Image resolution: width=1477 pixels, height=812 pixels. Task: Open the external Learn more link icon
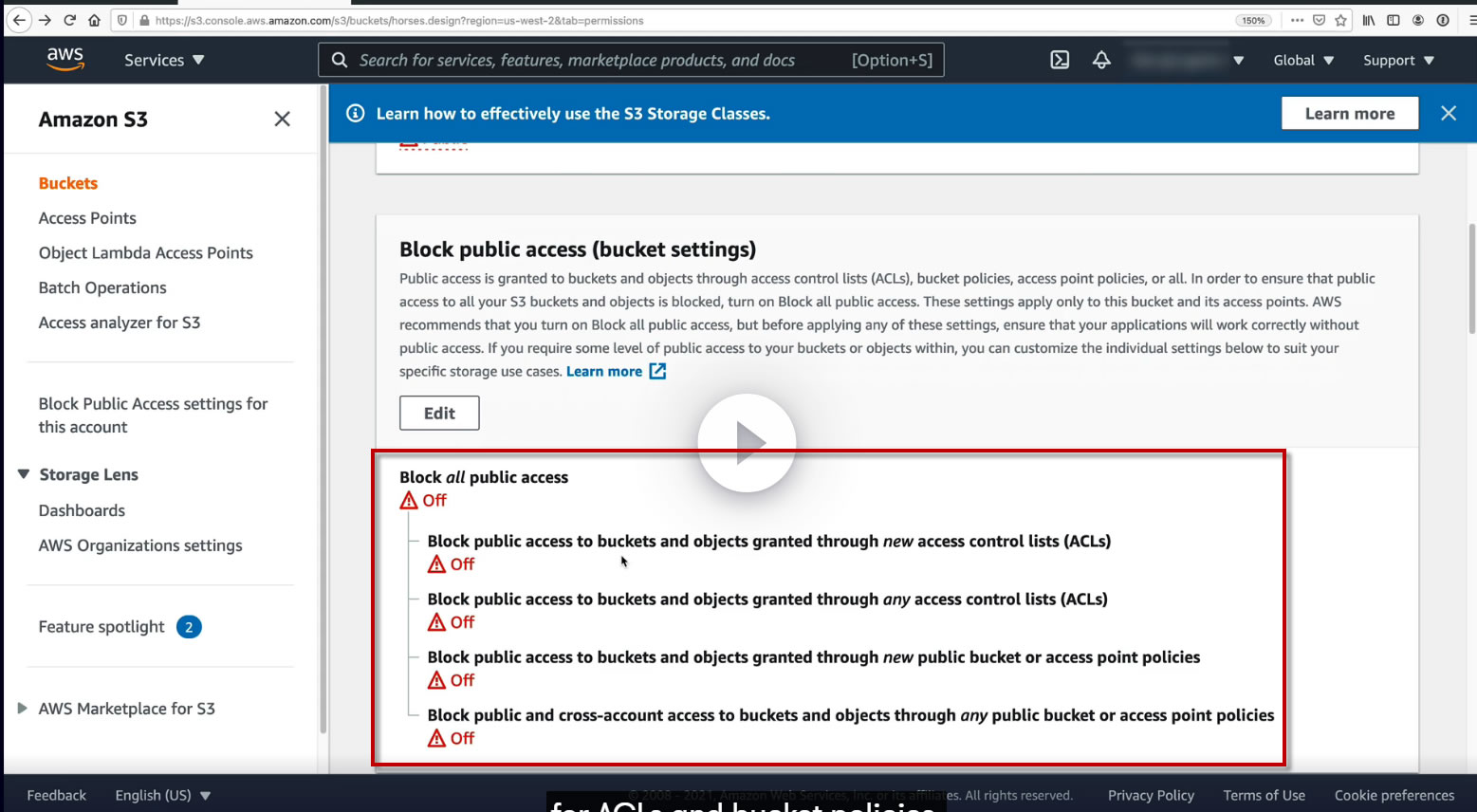click(x=657, y=371)
